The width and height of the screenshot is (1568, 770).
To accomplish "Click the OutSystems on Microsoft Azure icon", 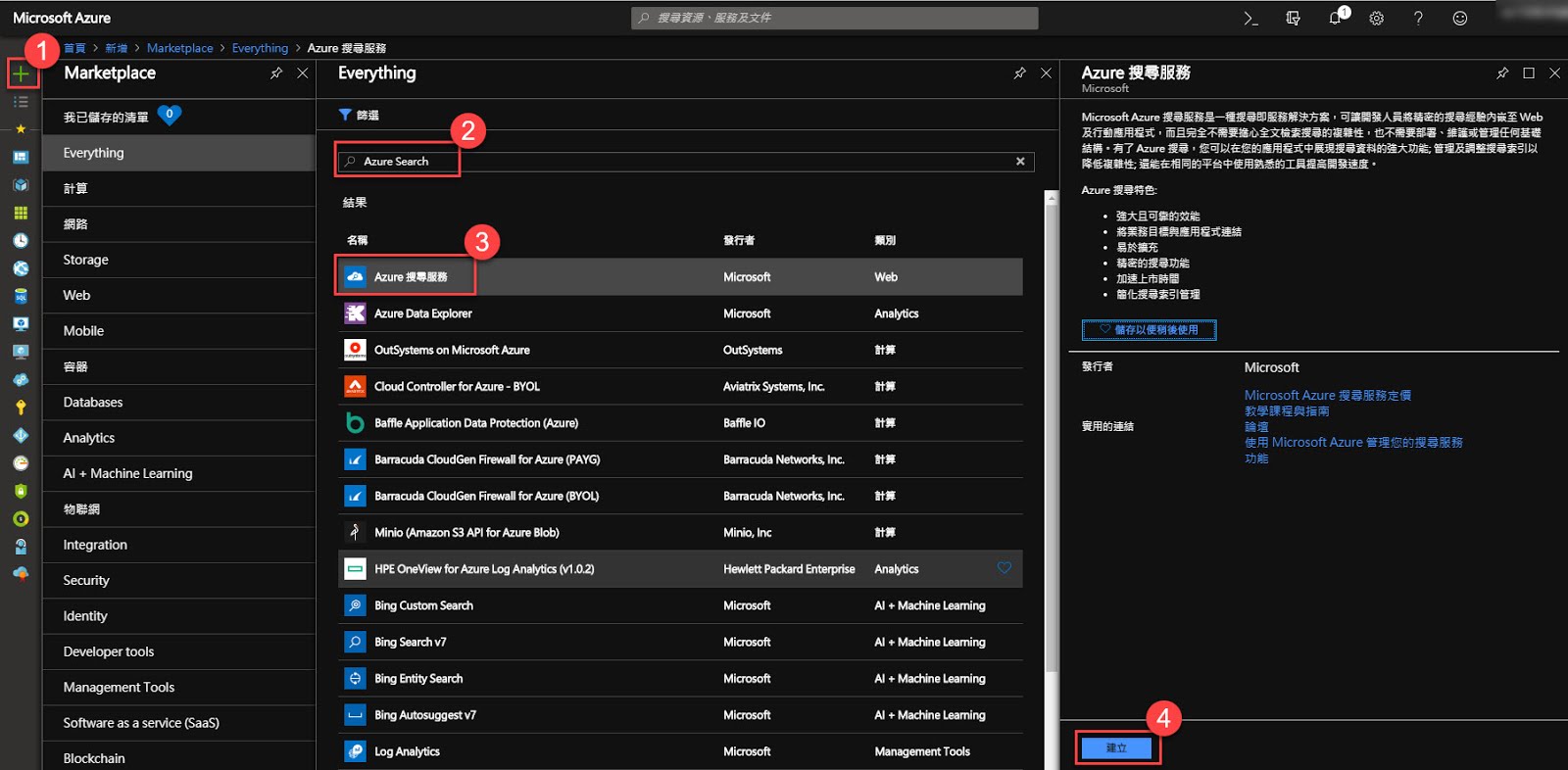I will [355, 350].
